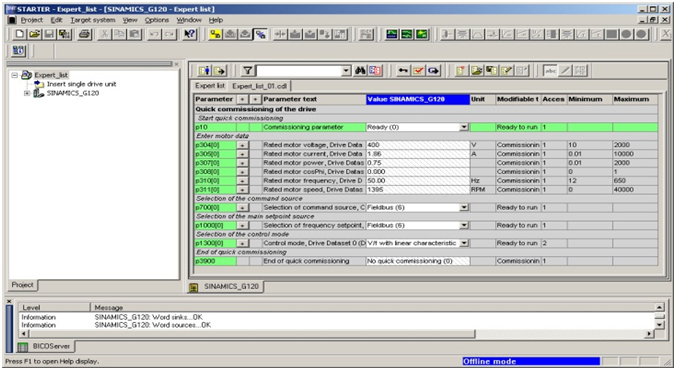The width and height of the screenshot is (676, 370).
Task: Click the compare icon beside binoculars
Action: tap(375, 71)
